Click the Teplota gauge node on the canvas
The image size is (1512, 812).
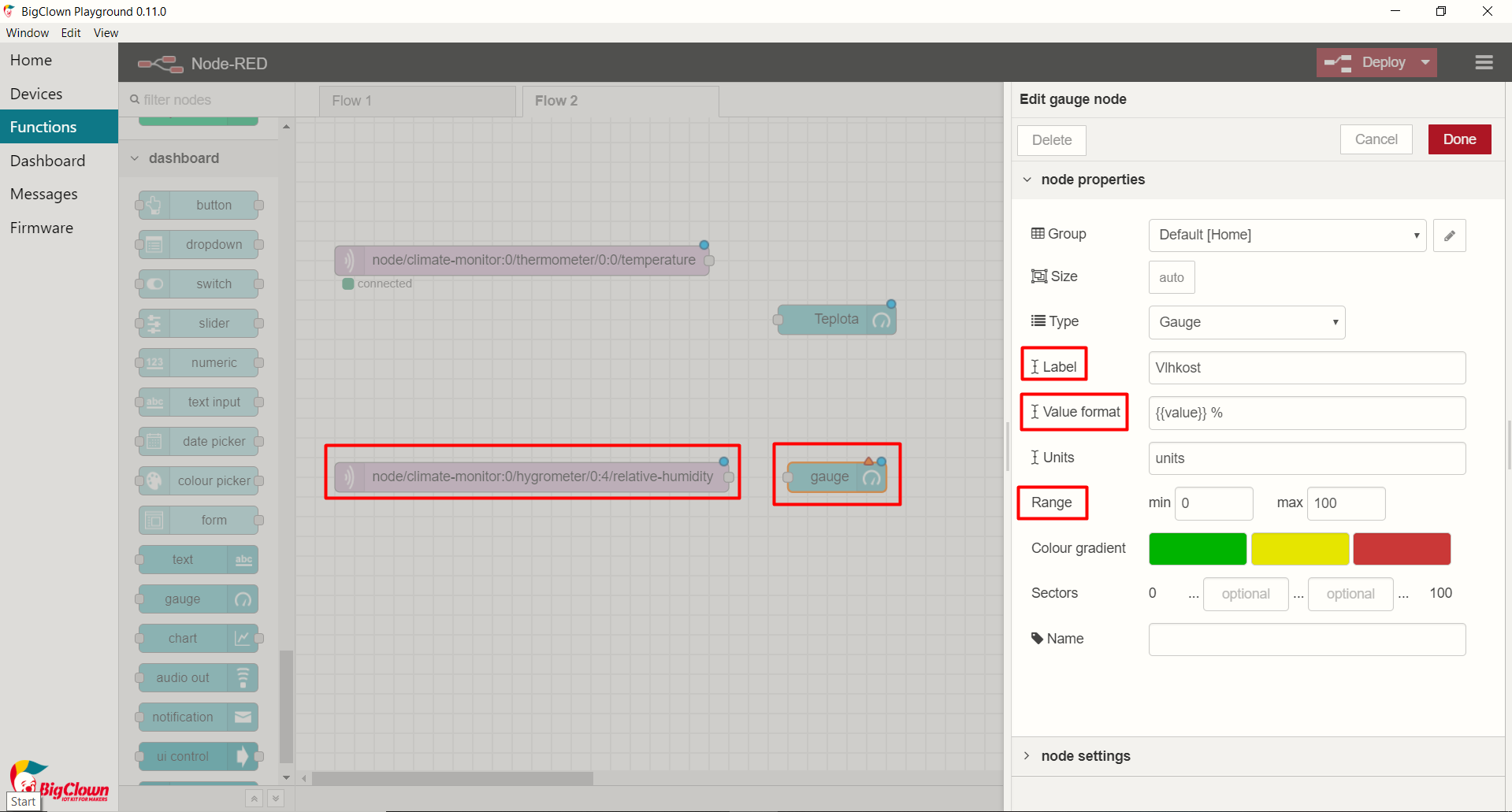[837, 319]
